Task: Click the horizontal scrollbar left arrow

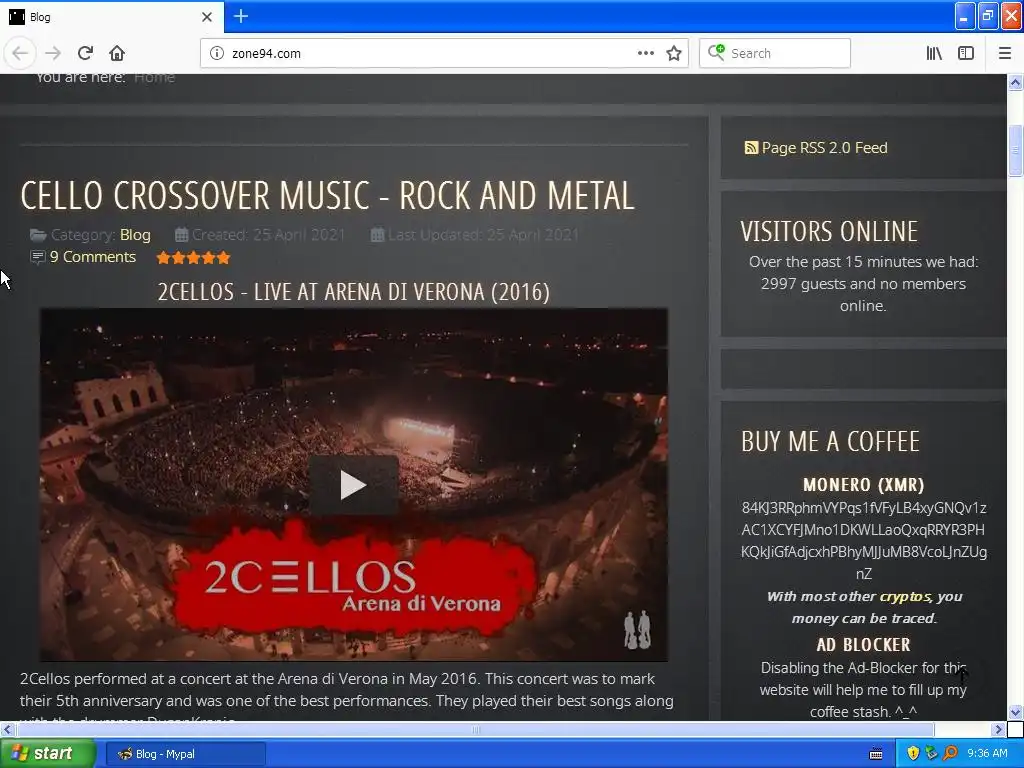Action: (7, 729)
